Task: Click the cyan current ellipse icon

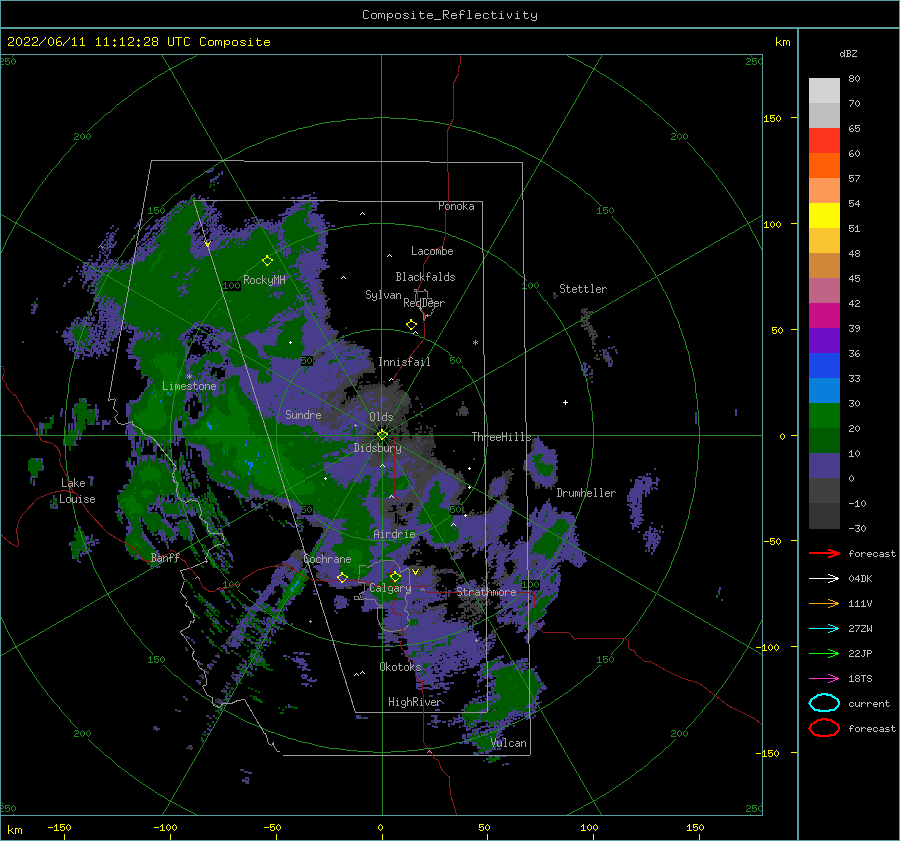Action: (x=824, y=703)
